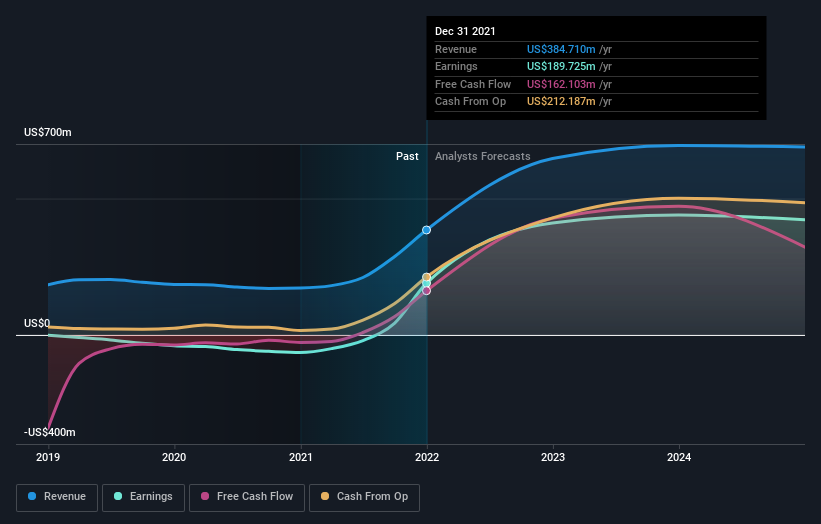Toggle the Cash From Op legend button

pos(364,497)
